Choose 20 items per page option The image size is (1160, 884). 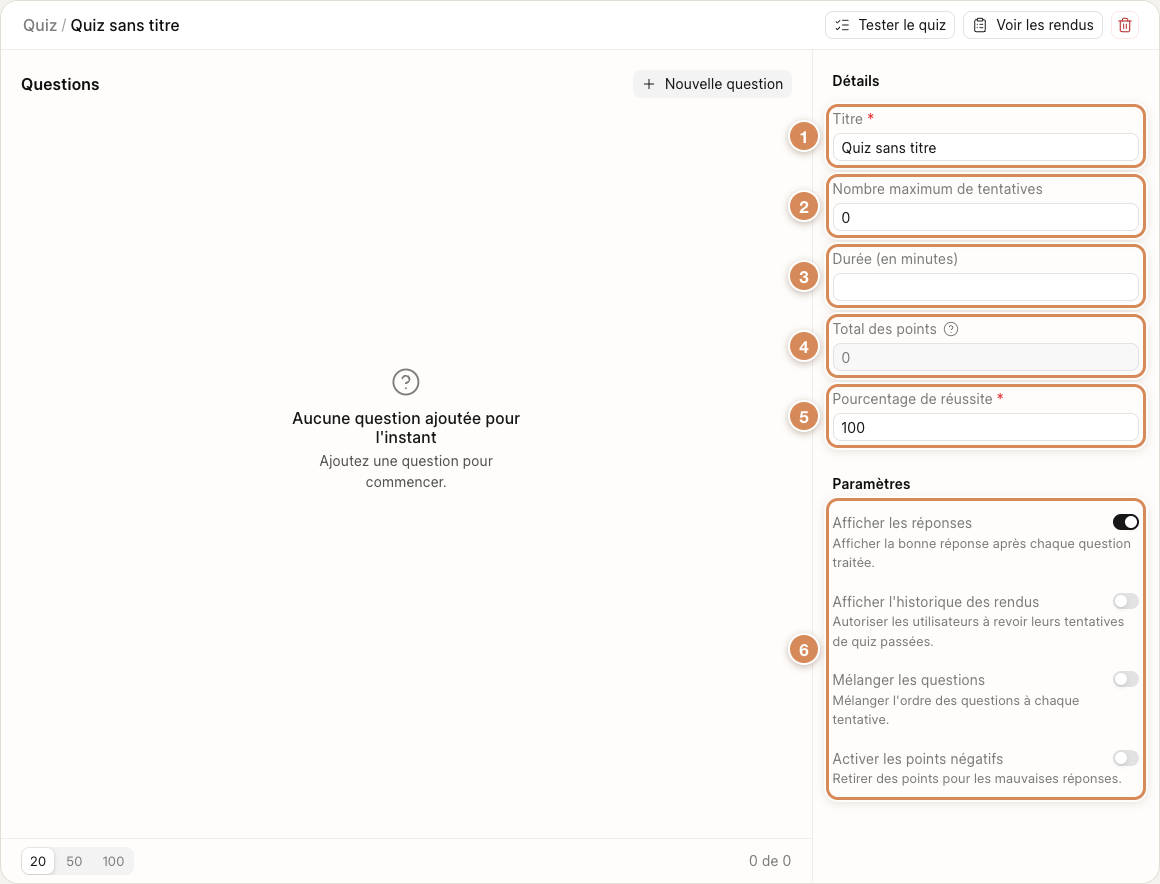[38, 861]
